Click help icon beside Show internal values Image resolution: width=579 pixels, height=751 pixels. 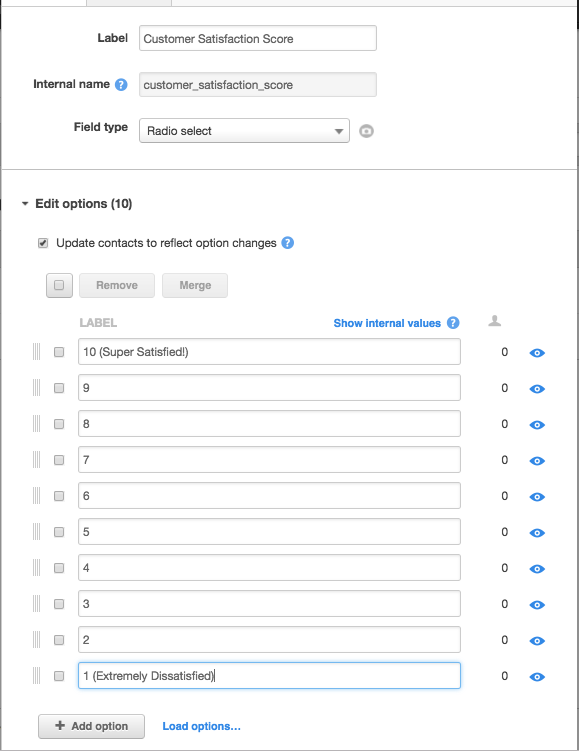[453, 323]
